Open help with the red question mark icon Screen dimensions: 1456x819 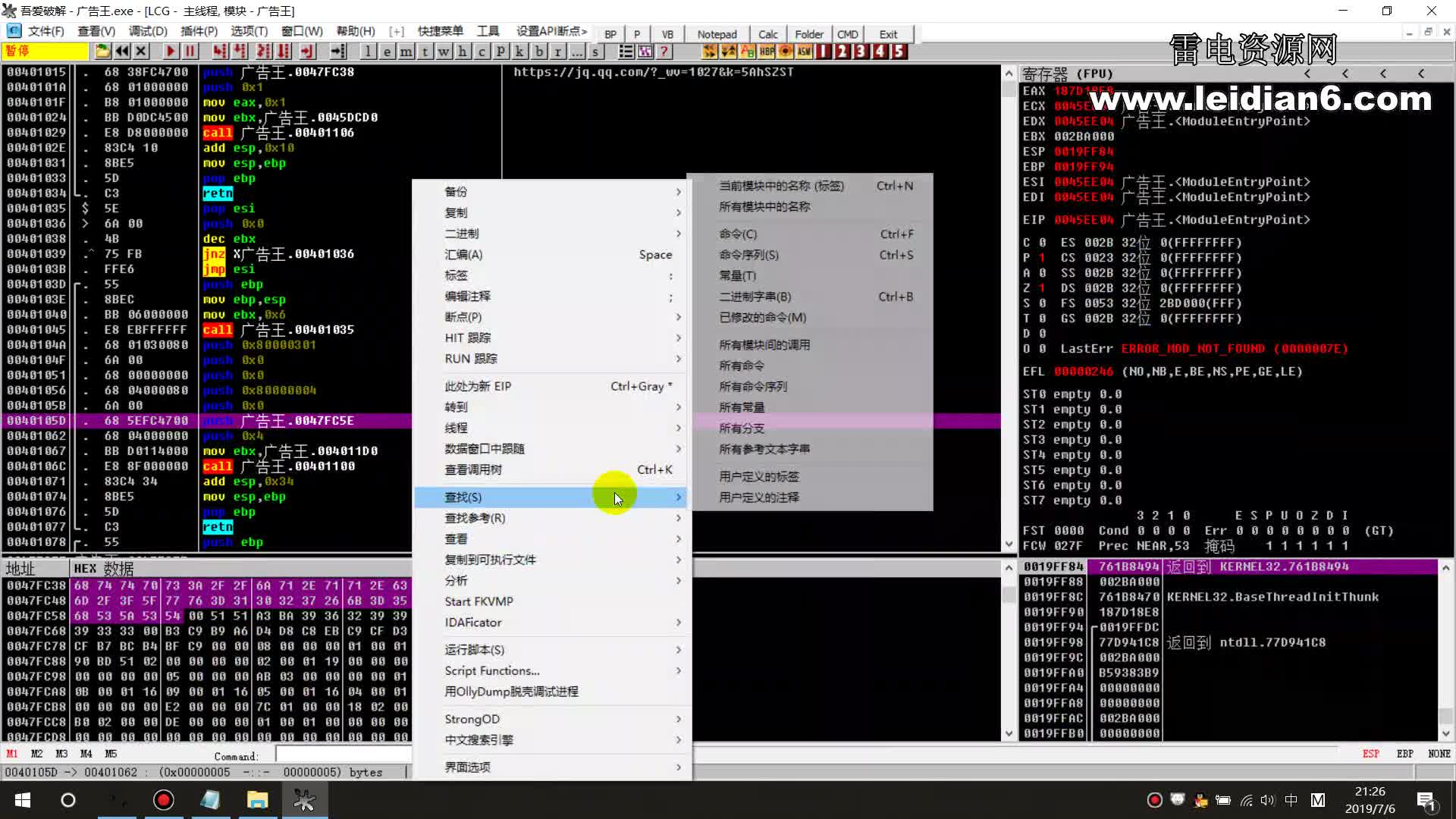pyautogui.click(x=664, y=51)
